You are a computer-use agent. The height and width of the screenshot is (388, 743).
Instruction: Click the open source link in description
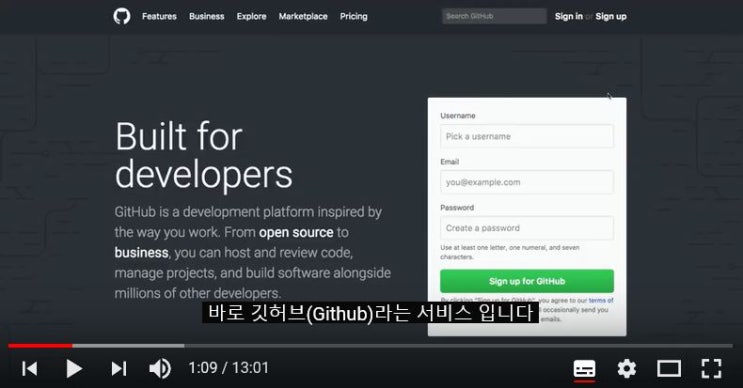(296, 232)
